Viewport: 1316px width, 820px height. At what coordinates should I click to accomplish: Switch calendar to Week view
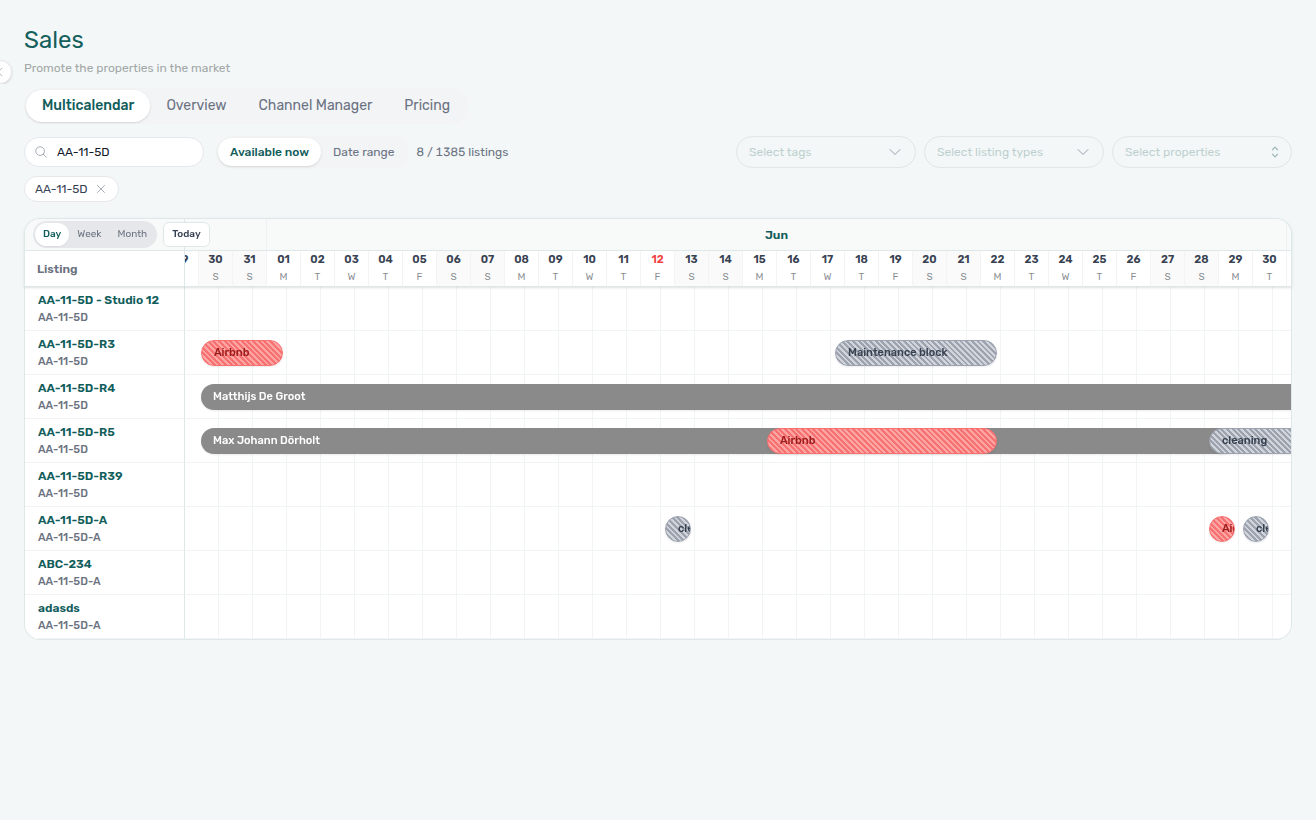(x=89, y=234)
